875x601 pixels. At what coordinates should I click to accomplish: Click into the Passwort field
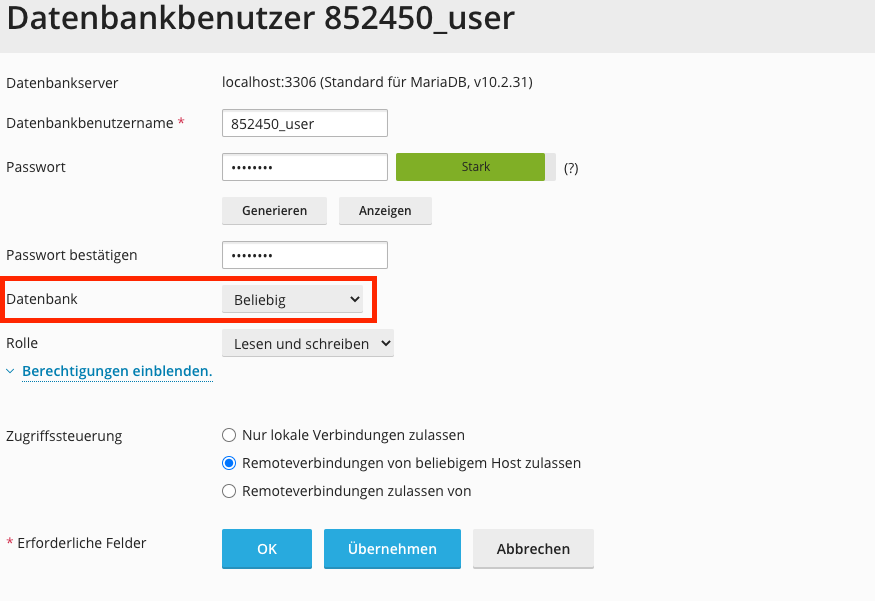coord(304,167)
